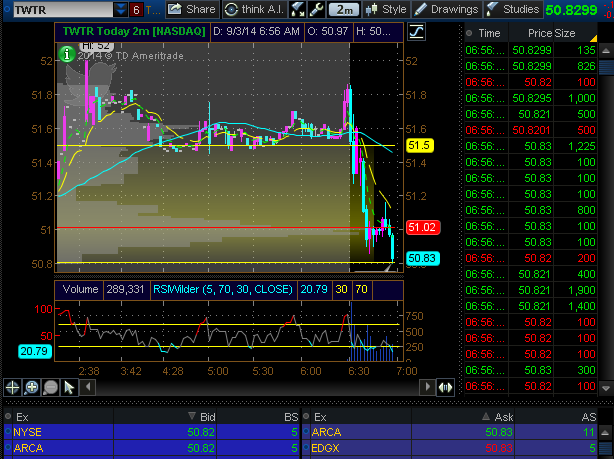Select the ARCA ask row at 50.83
The image size is (614, 459).
tap(450, 432)
